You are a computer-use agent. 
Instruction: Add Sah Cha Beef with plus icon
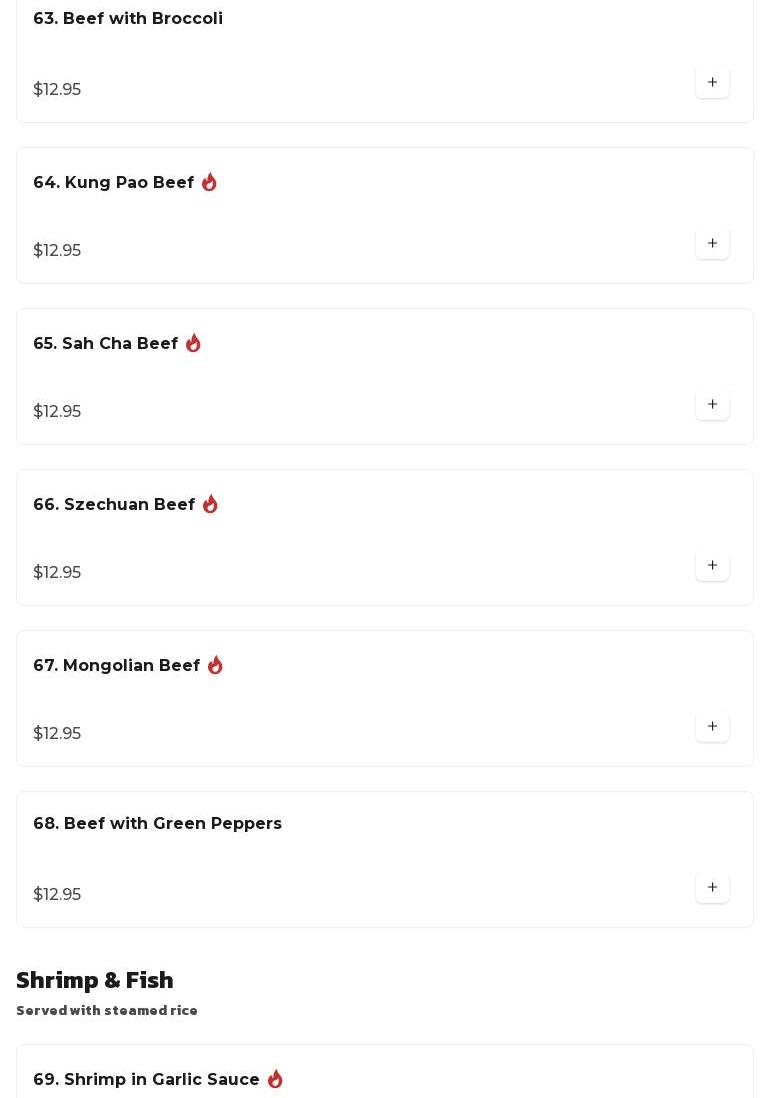(712, 405)
